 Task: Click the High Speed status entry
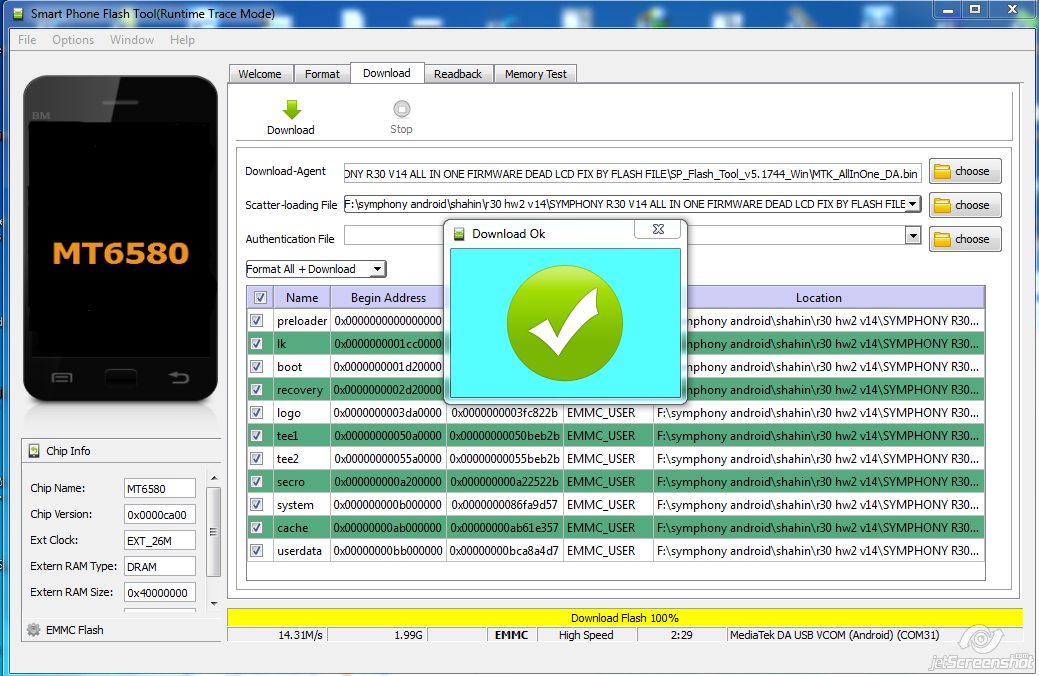coord(586,635)
